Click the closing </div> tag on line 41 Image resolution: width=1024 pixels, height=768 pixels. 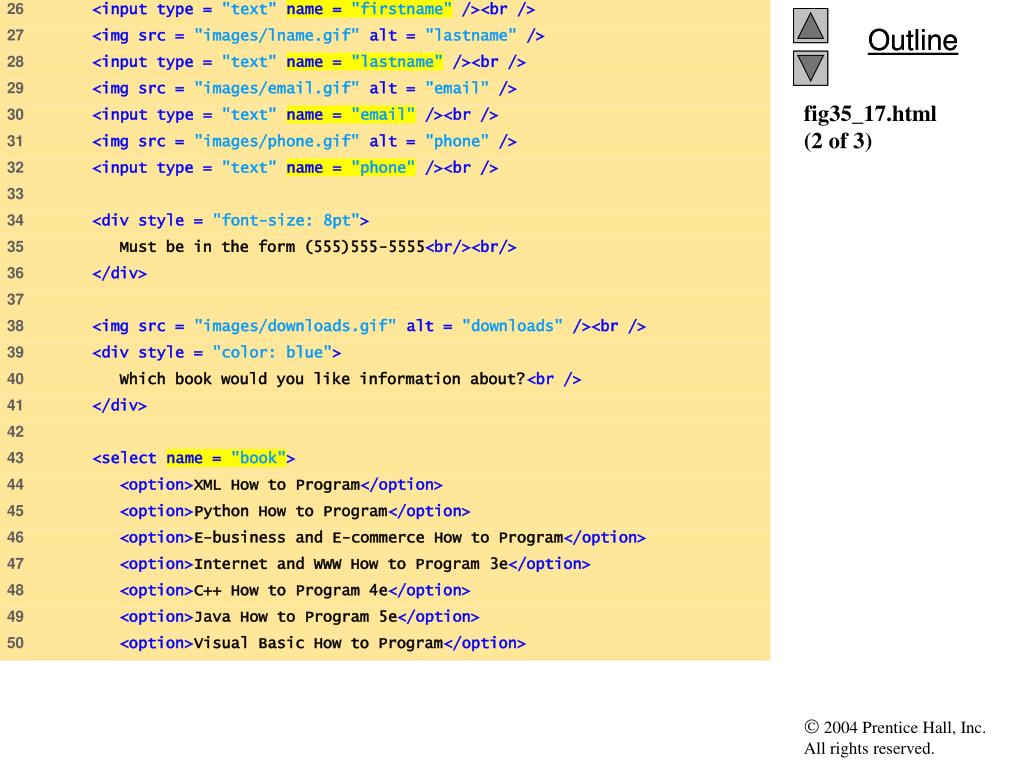(120, 406)
